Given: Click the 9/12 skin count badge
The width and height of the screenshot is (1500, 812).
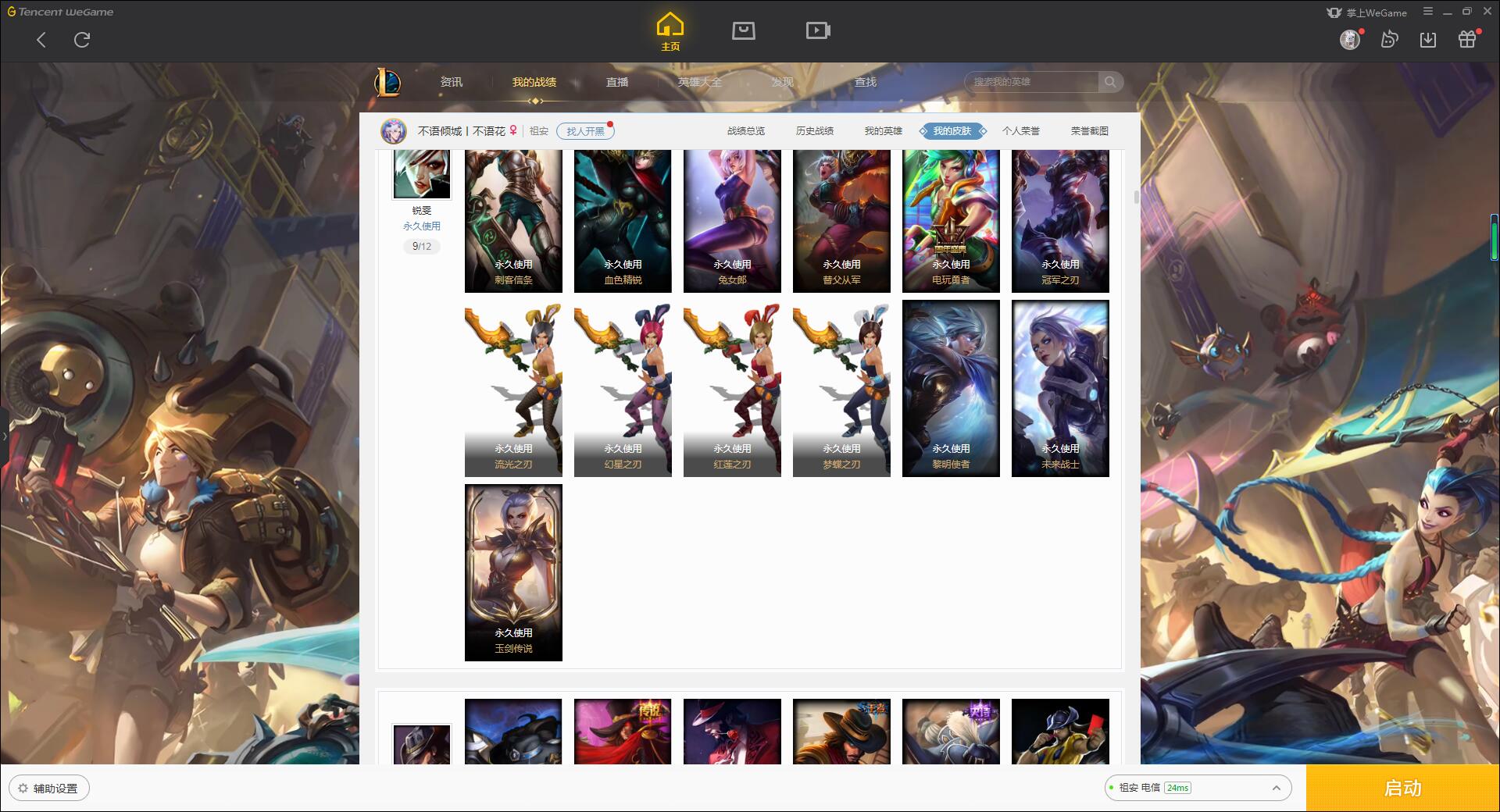Looking at the screenshot, I should pos(422,246).
